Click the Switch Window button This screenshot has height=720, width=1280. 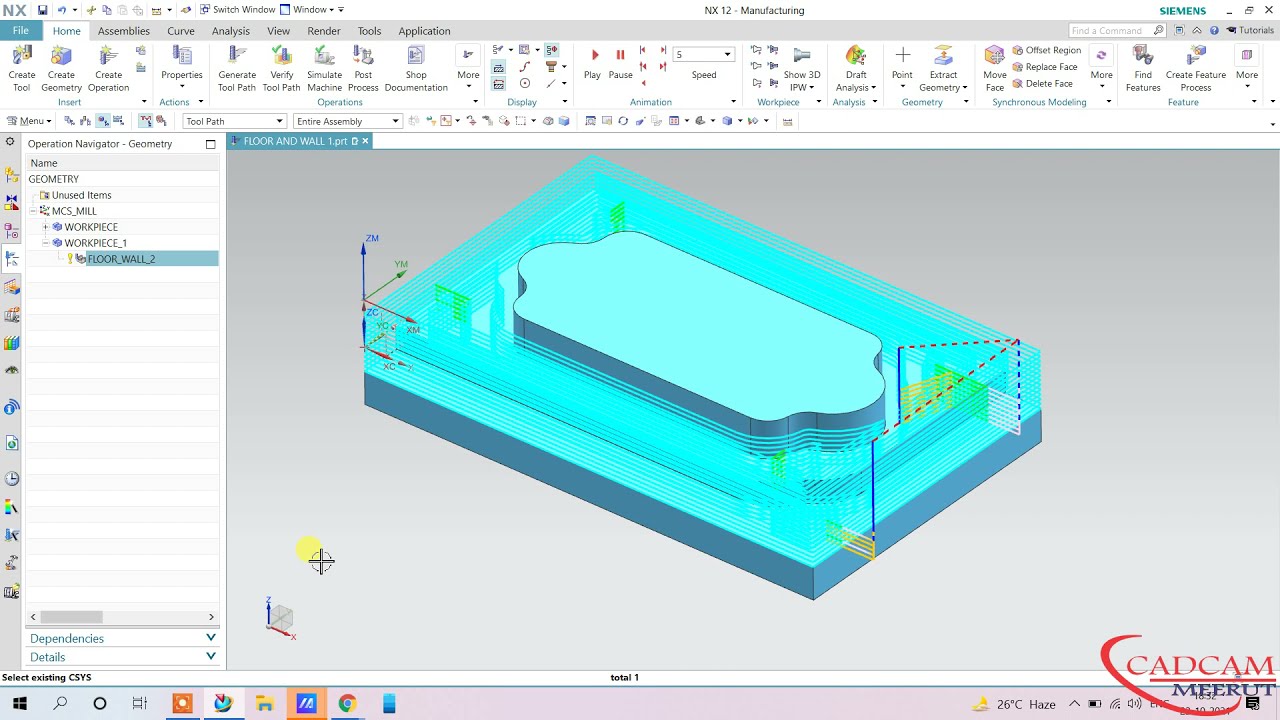point(237,10)
